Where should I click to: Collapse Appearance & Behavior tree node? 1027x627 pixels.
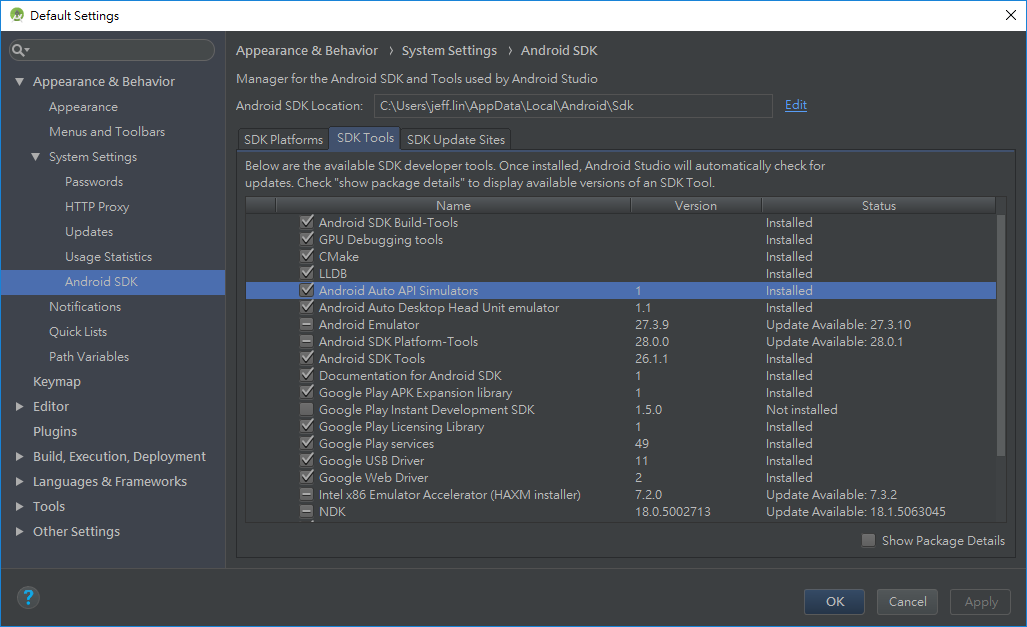(20, 82)
